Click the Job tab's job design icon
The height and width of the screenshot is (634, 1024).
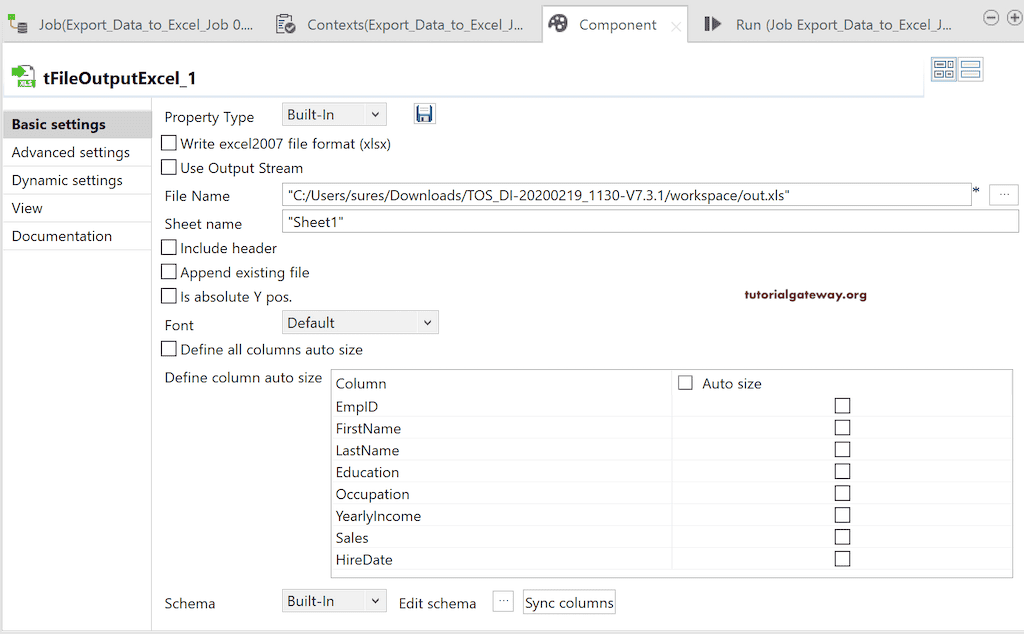click(x=16, y=23)
